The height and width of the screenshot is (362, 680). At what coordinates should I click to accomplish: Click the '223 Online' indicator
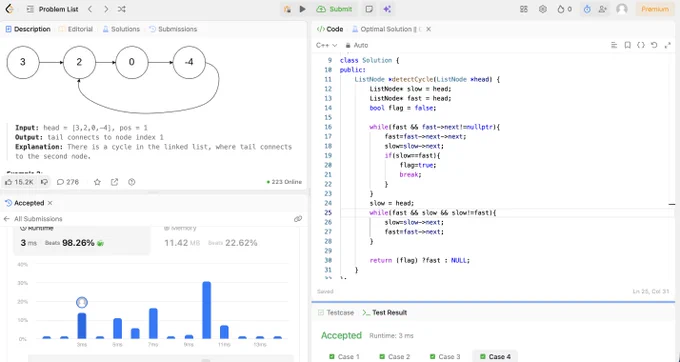coord(284,182)
